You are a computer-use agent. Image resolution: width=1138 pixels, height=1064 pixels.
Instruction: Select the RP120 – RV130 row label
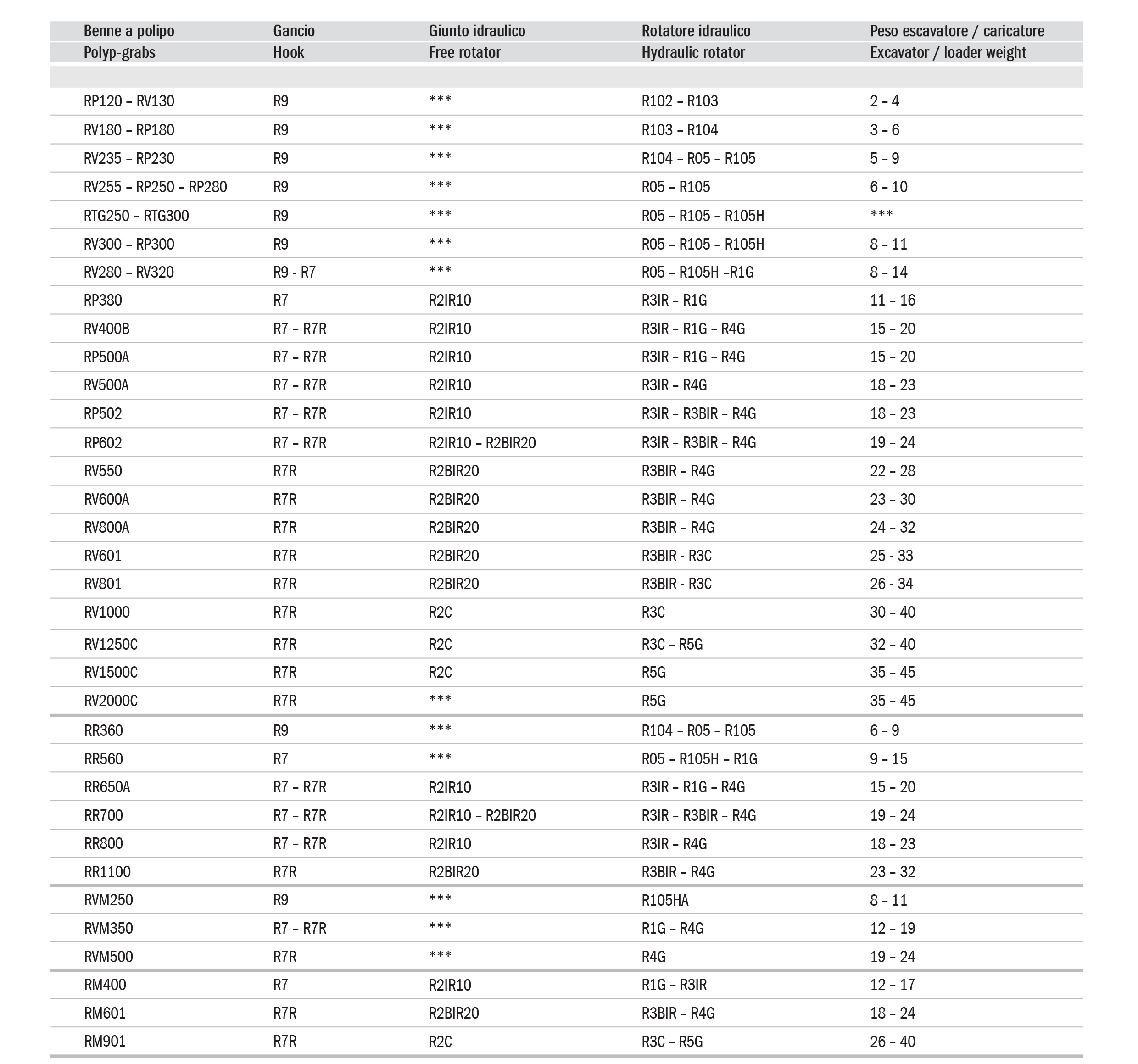point(129,101)
